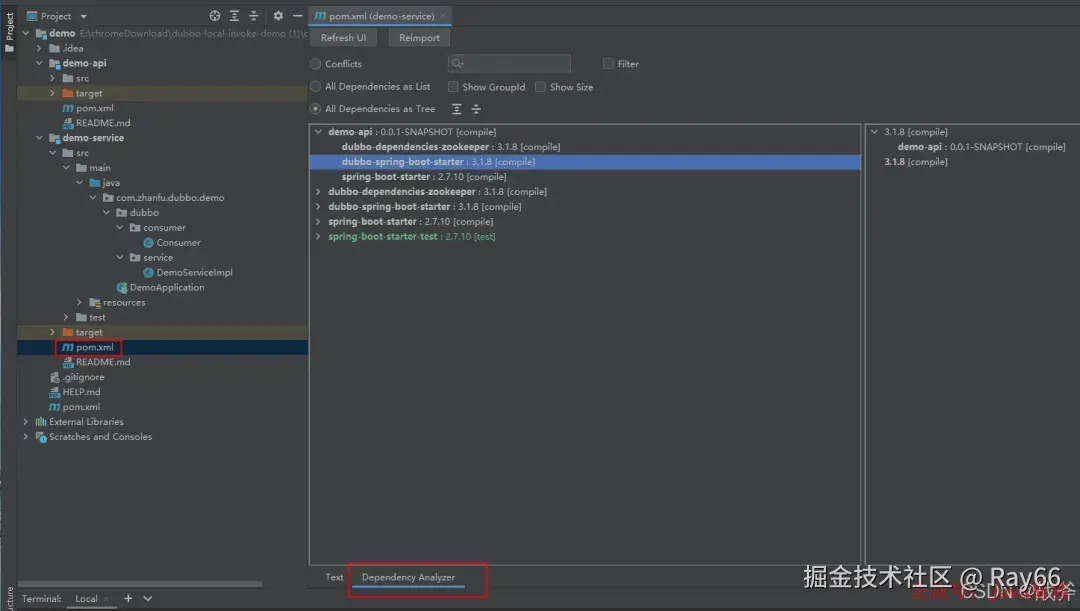Click Refresh UI button
This screenshot has height=611, width=1080.
(343, 38)
